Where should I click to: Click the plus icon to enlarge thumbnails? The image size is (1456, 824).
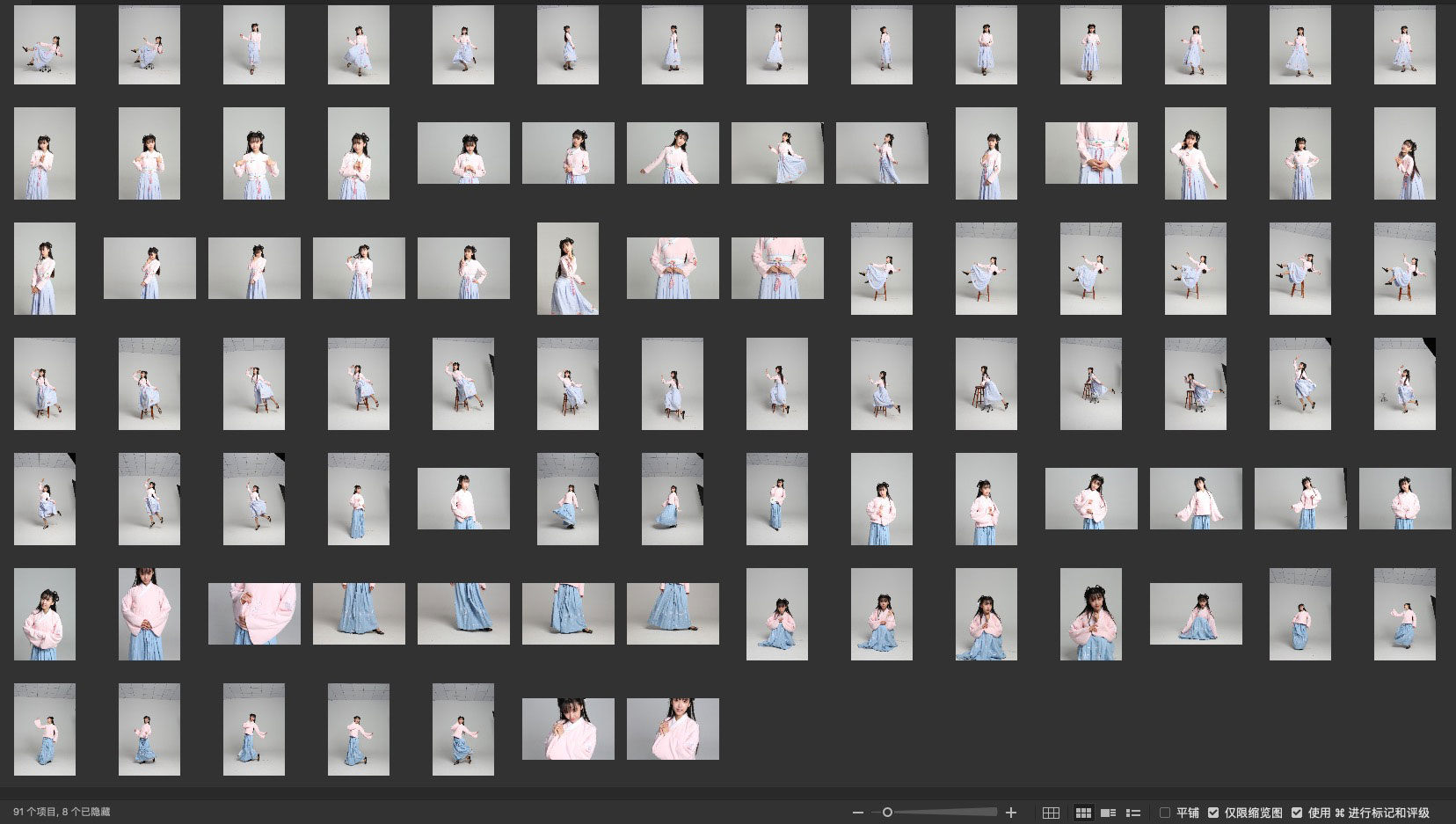(1011, 813)
